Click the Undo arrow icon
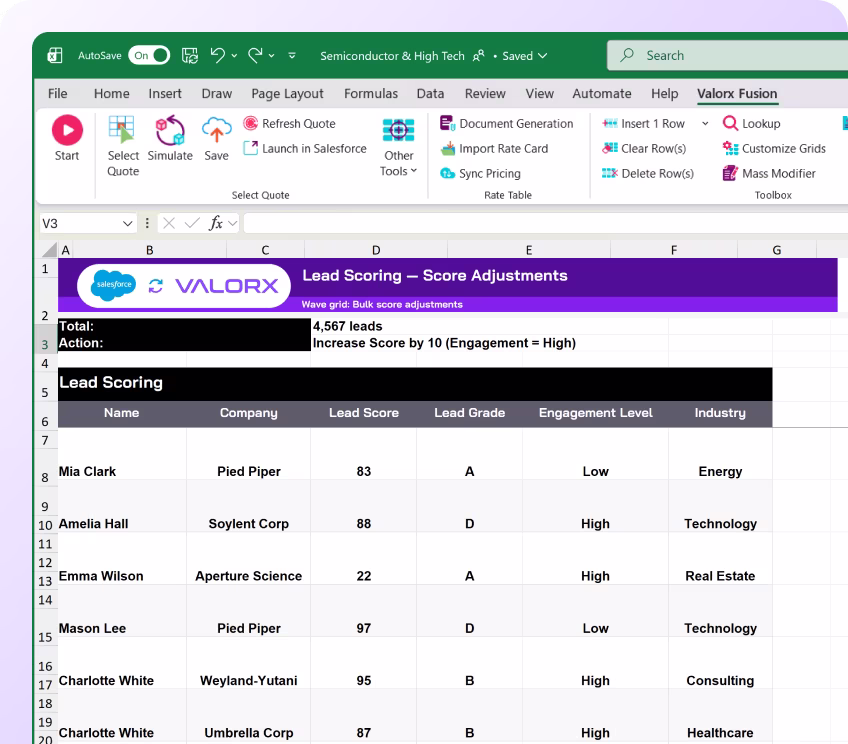Viewport: 848px width, 744px height. (x=218, y=55)
